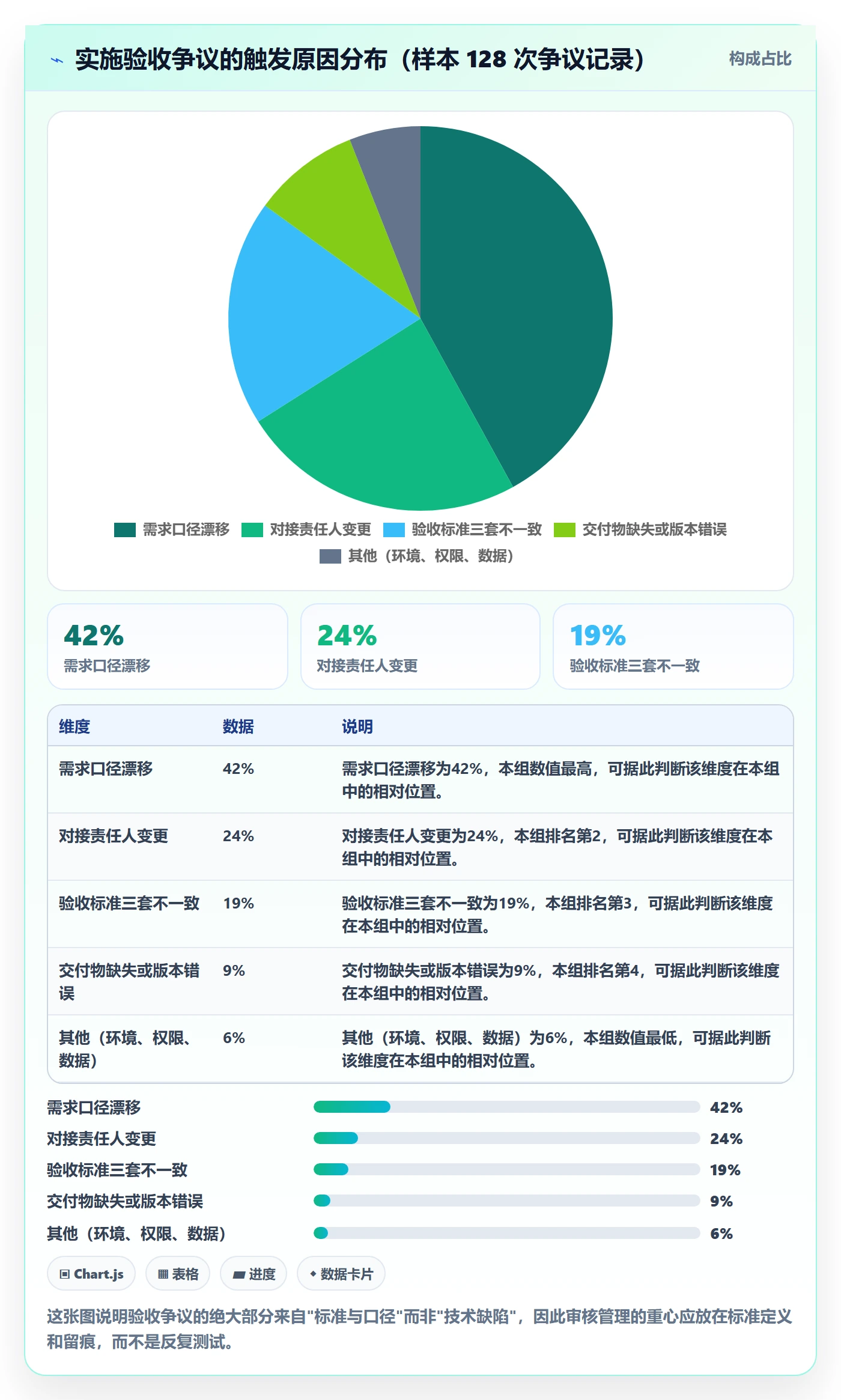Toggle the 对接责任人变更 legend swatch
The image size is (841, 1400).
252,530
